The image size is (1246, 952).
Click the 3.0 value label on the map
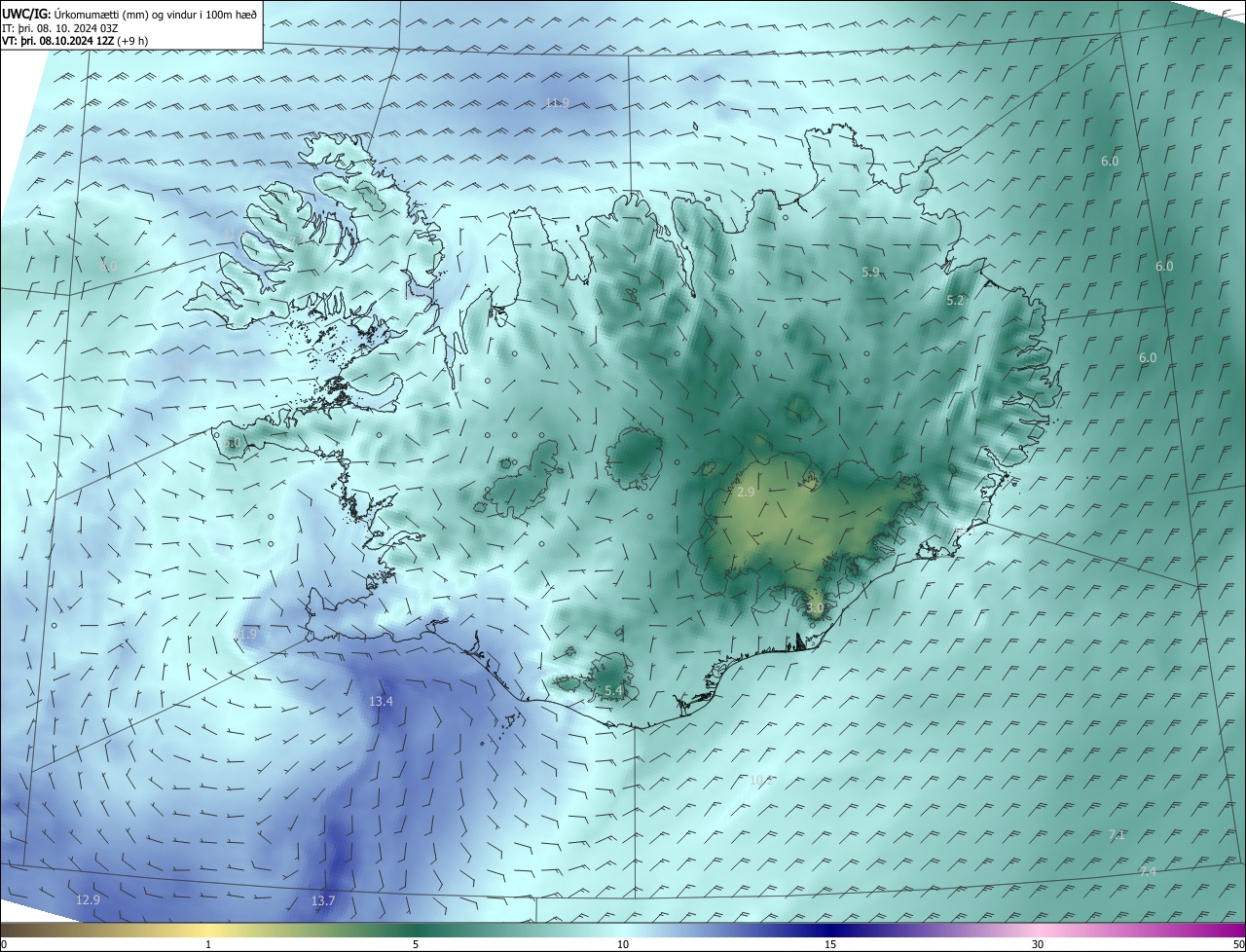(x=816, y=607)
